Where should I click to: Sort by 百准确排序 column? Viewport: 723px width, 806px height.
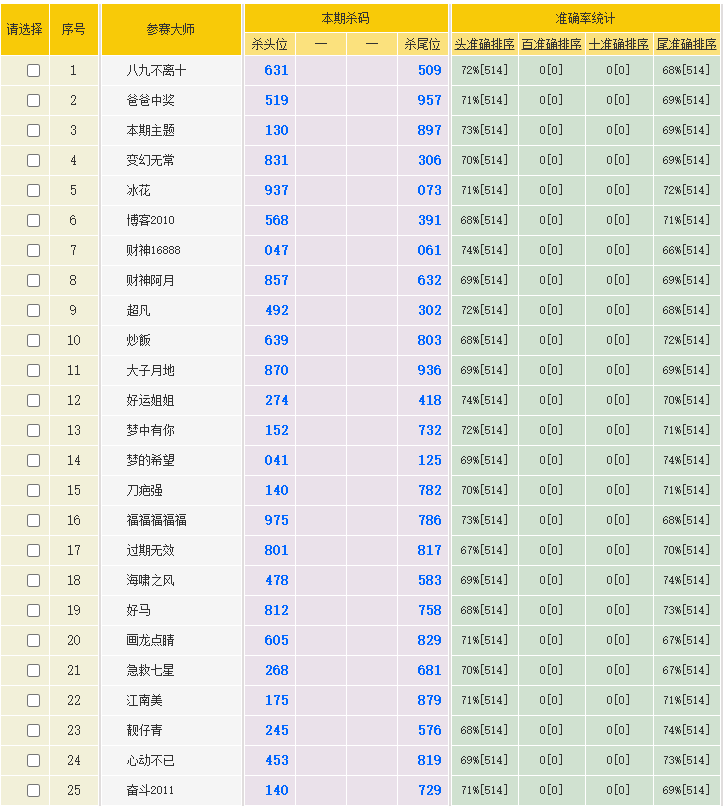pyautogui.click(x=551, y=45)
